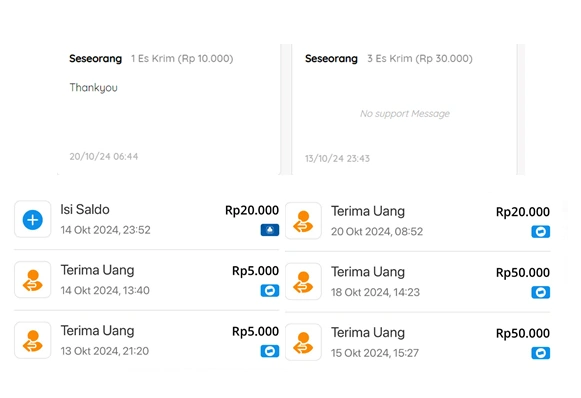Click the orange transfer icon dated 20 Okt 08:52

click(x=303, y=221)
